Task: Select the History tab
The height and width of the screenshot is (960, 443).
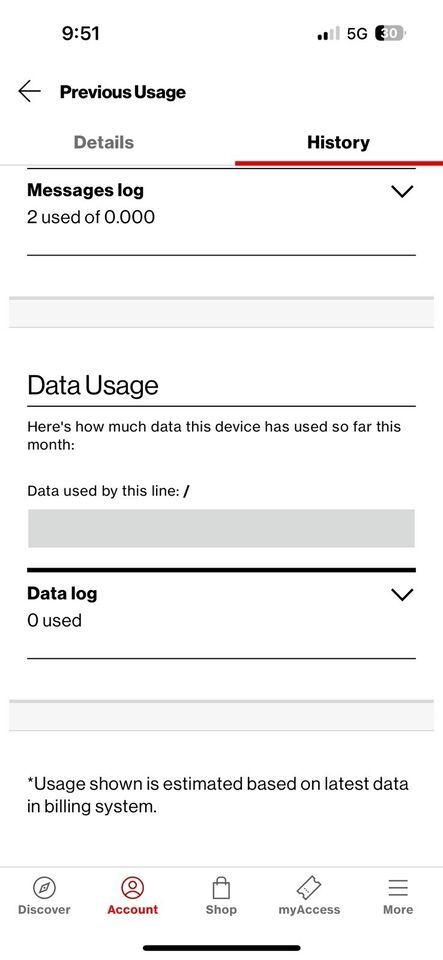Action: [338, 143]
